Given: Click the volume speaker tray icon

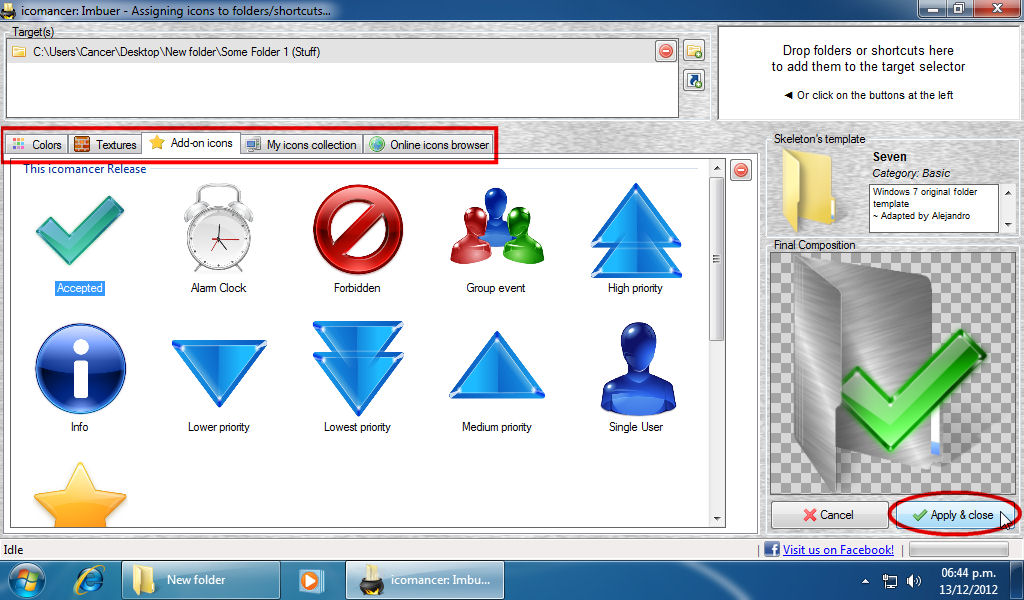Looking at the screenshot, I should coord(914,581).
